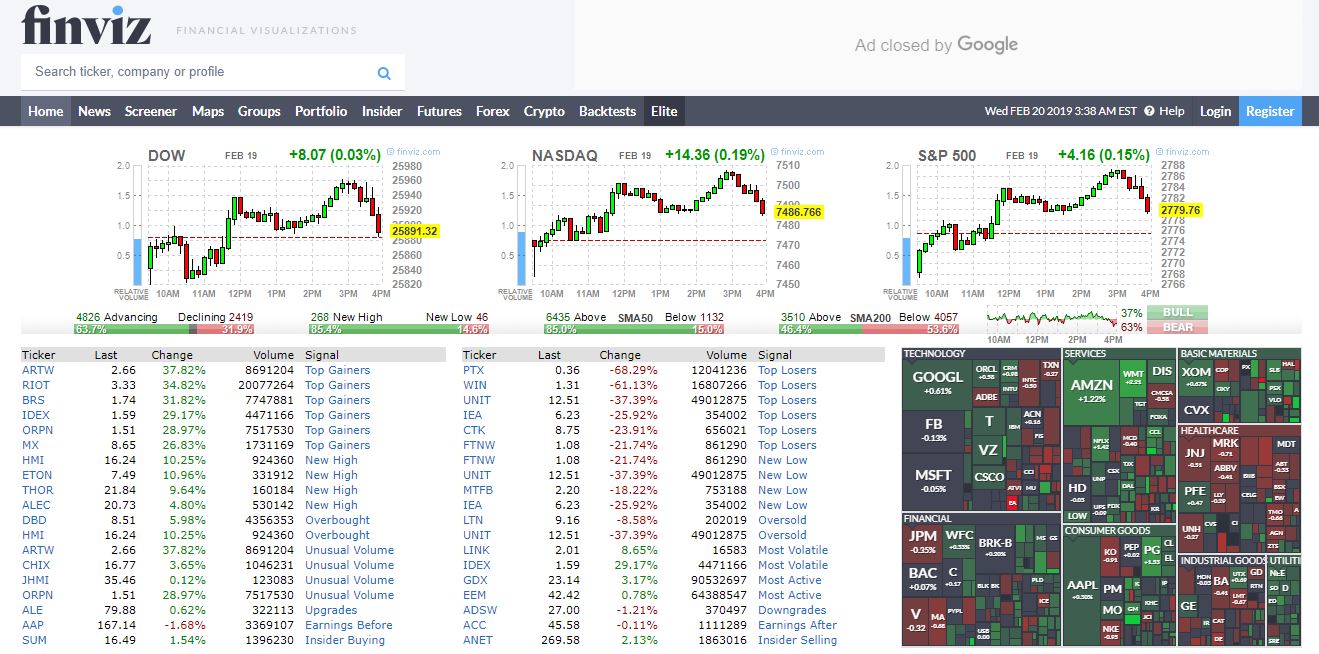This screenshot has width=1319, height=654.
Task: Click the ARTW ticker in top gainers
Action: 38,370
